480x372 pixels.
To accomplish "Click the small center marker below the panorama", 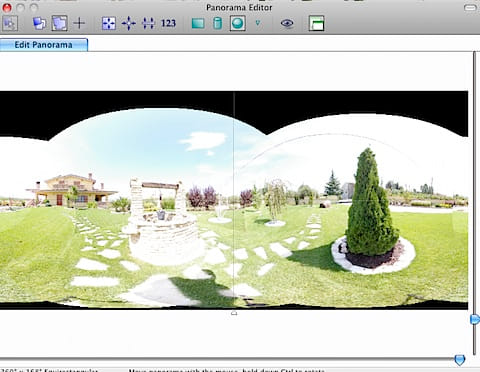I will (234, 313).
